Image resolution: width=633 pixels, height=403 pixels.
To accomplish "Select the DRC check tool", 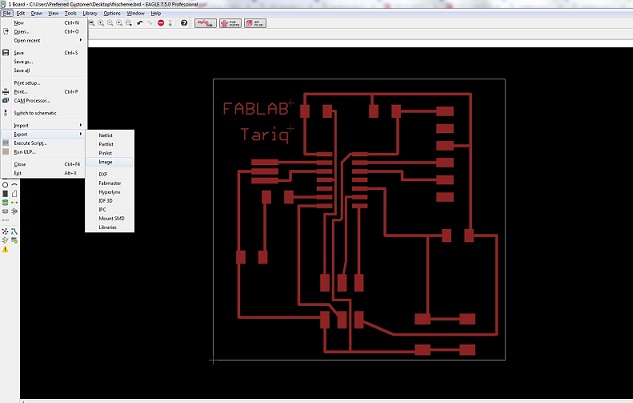I will 15,240.
